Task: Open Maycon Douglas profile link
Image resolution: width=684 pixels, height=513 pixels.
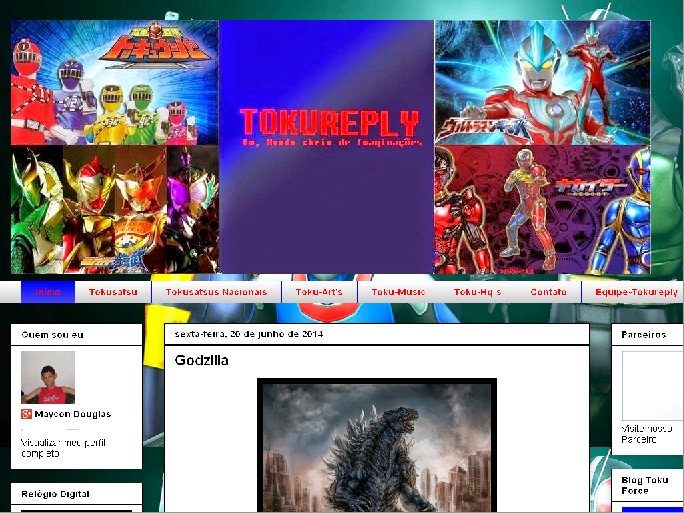Action: pyautogui.click(x=73, y=414)
